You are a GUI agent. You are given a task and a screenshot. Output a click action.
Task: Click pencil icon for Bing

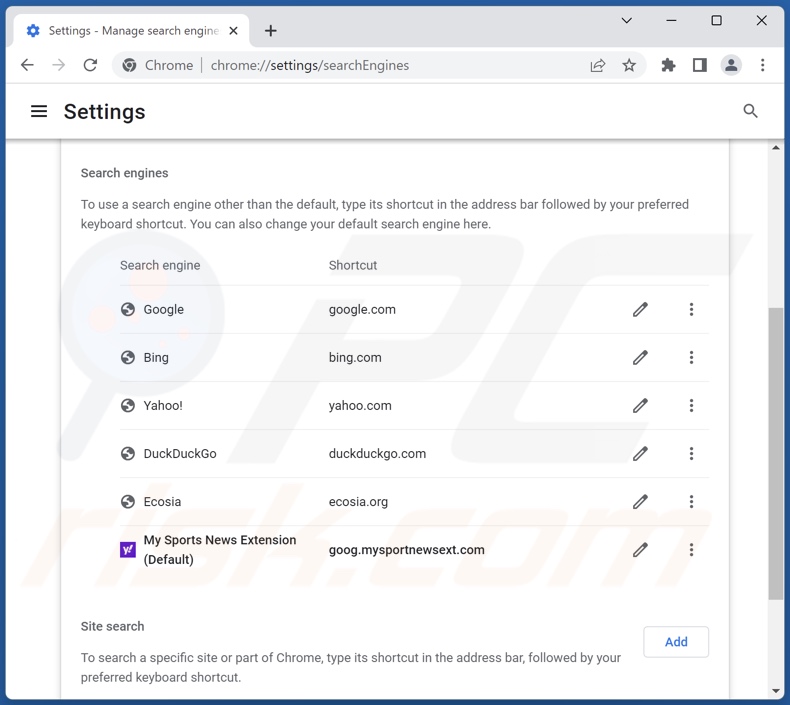coord(640,358)
